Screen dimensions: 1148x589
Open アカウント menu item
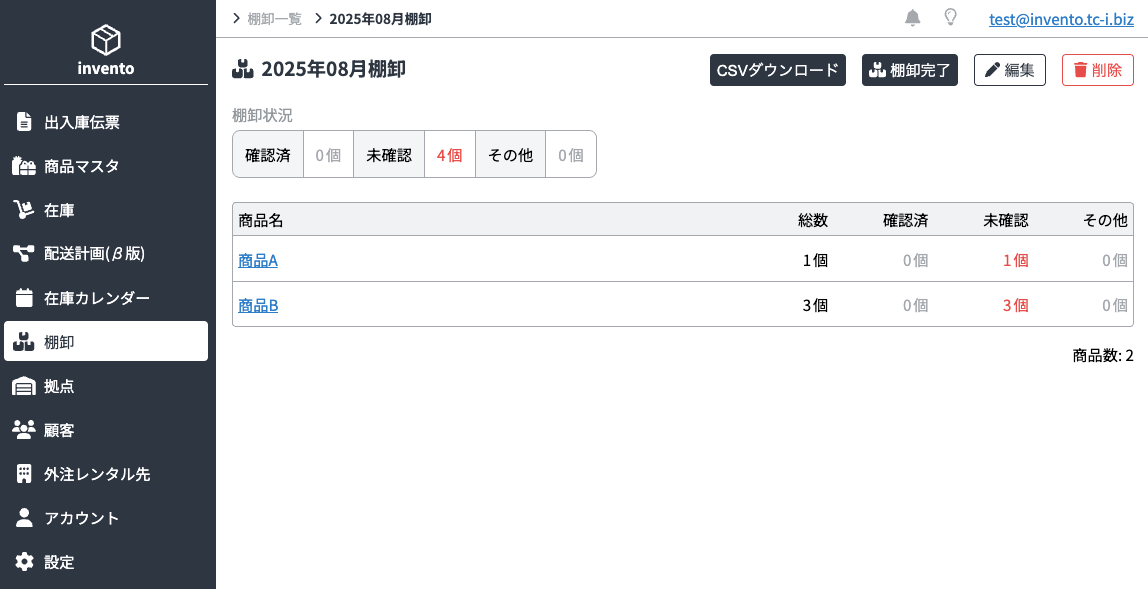pyautogui.click(x=106, y=518)
